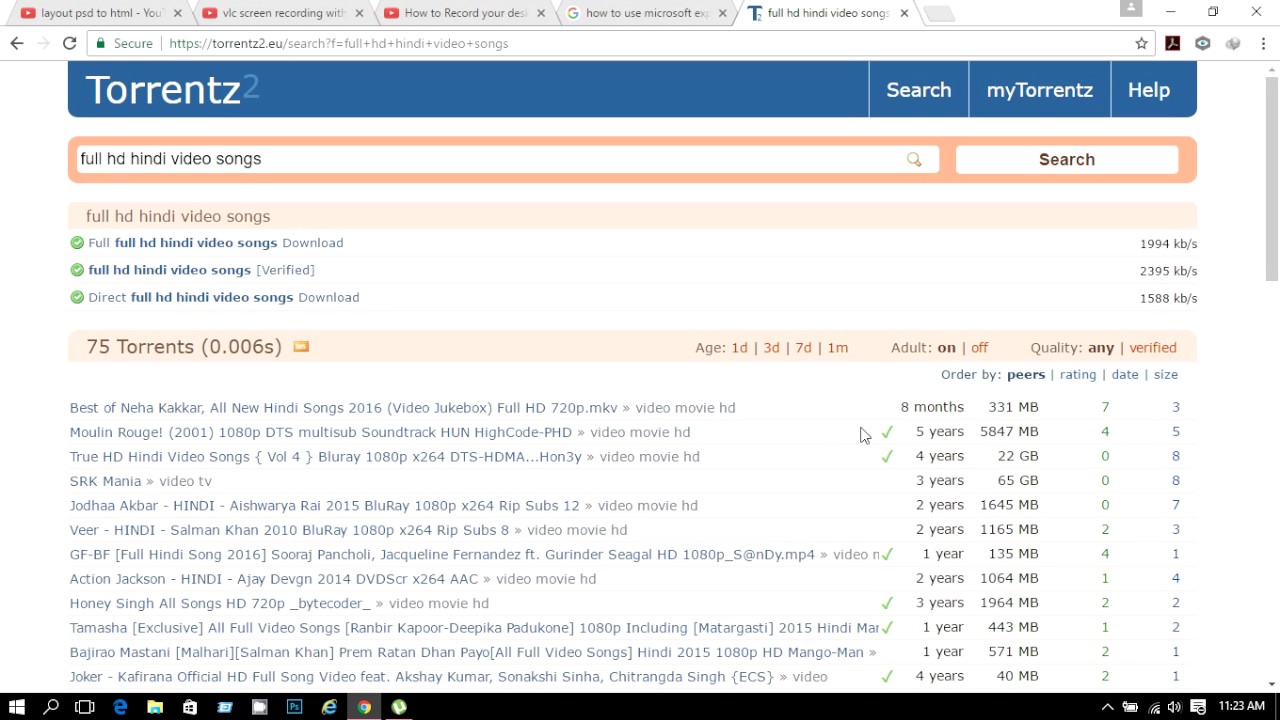The height and width of the screenshot is (720, 1280).
Task: Open 'Moulin Rouge! (2001) 1080p' torrent link
Action: pyautogui.click(x=320, y=432)
